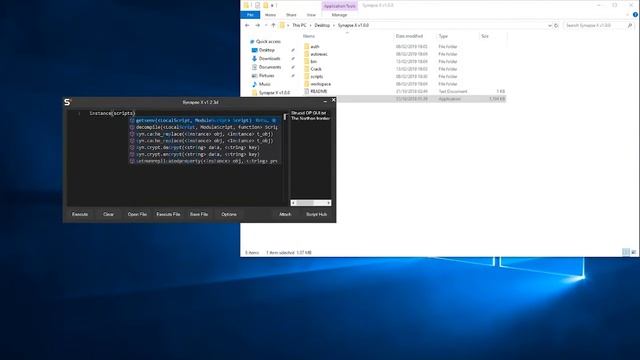
Task: Select the decompile autocomplete suggestion
Action: point(204,127)
